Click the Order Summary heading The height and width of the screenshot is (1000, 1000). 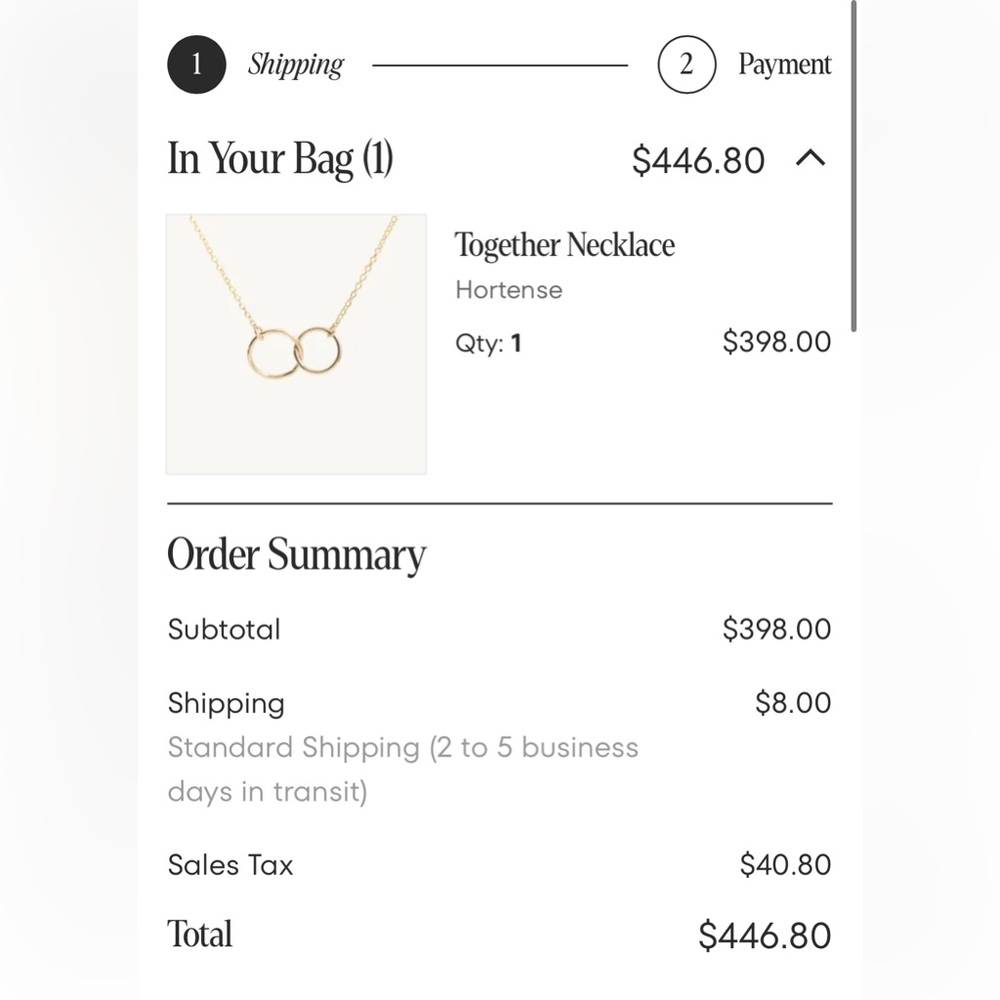(297, 555)
